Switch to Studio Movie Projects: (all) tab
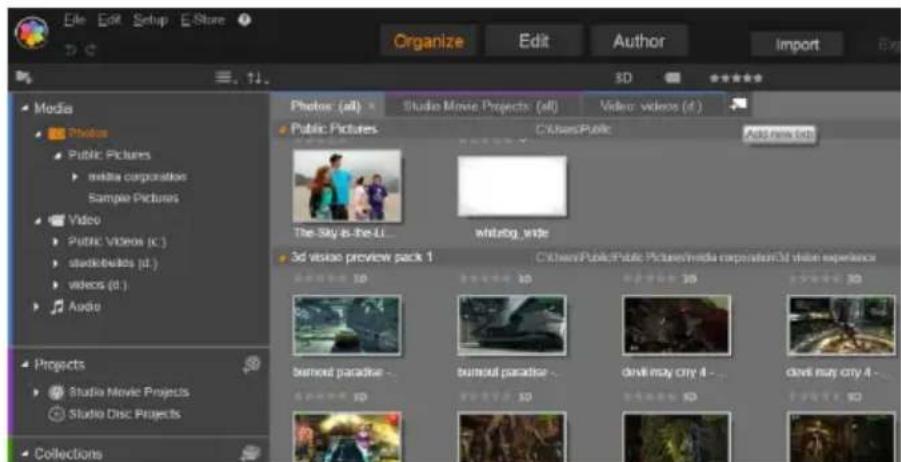Image resolution: width=901 pixels, height=462 pixels. [x=480, y=106]
